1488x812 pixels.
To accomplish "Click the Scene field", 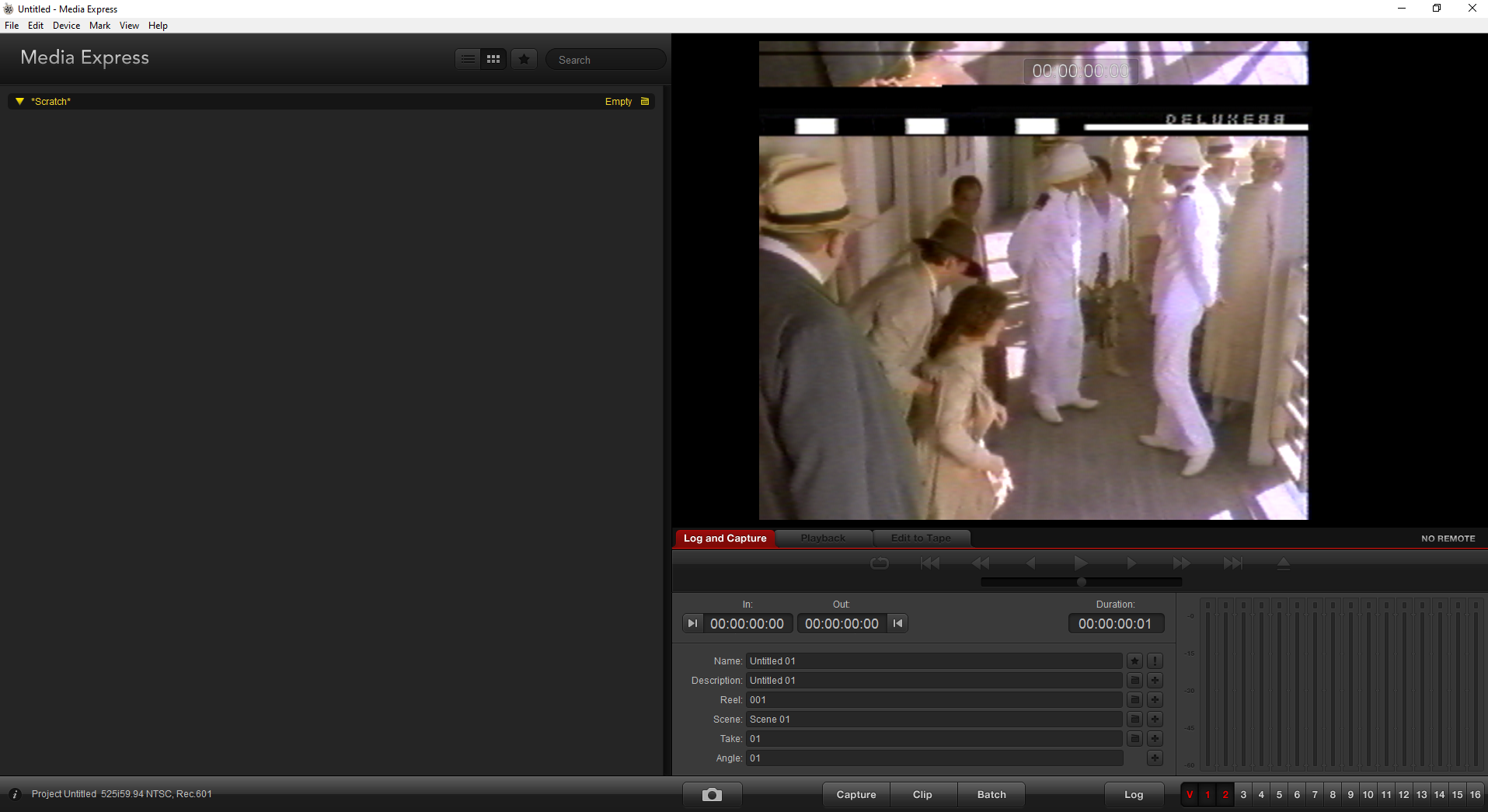I will point(934,720).
